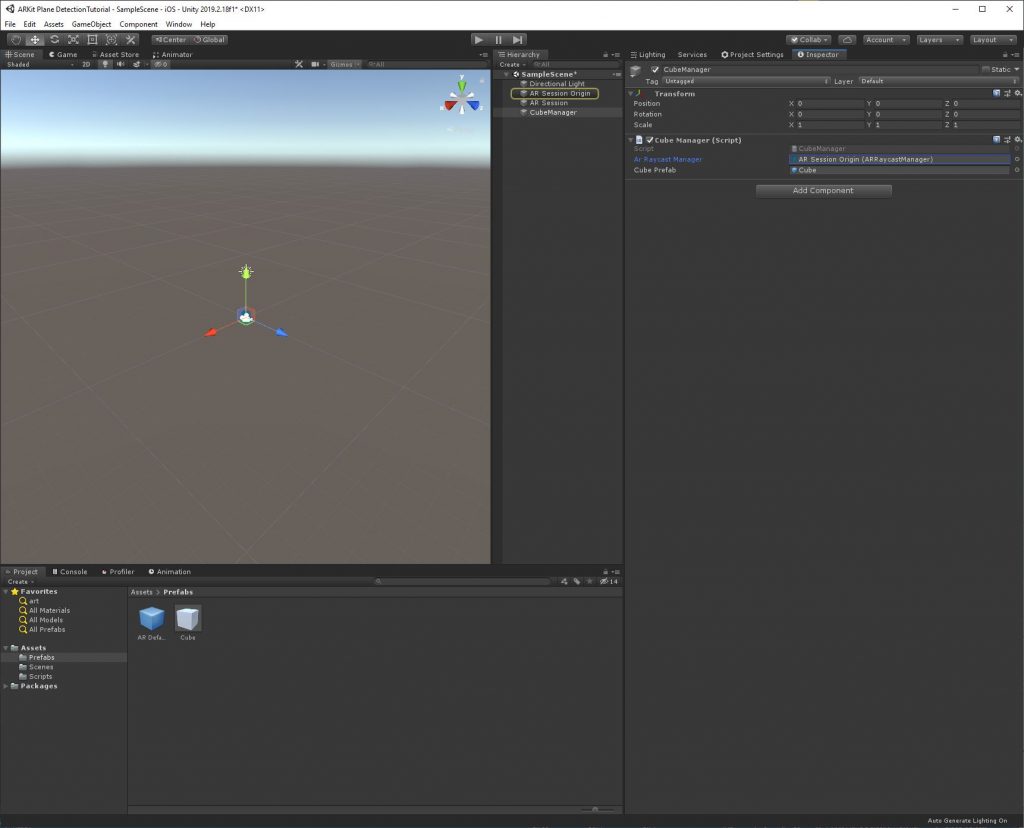Collapse SampleScene in Hierarchy
Viewport: 1024px width, 828px height.
(x=506, y=74)
